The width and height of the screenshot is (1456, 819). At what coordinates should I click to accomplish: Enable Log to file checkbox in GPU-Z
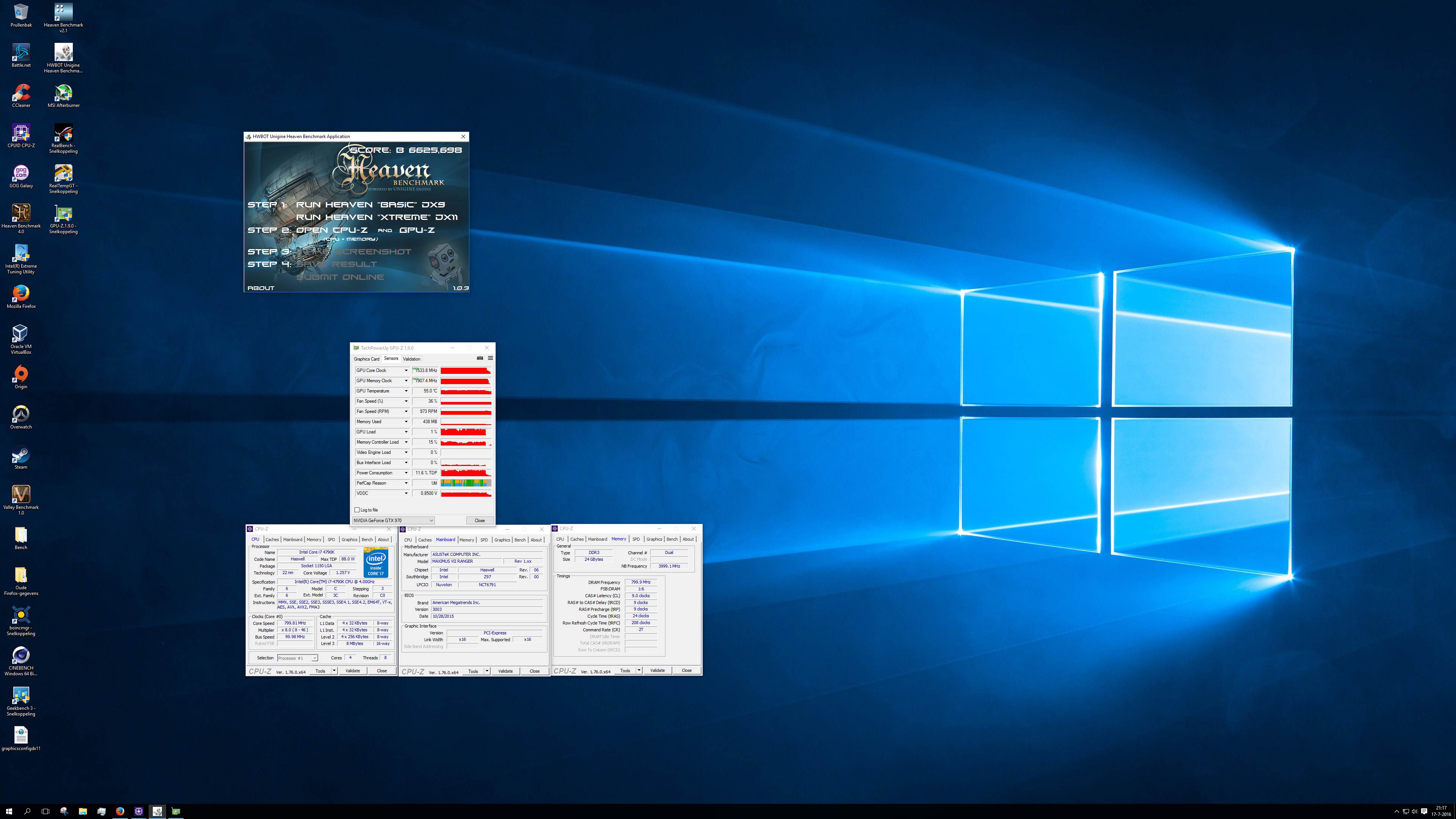coord(357,510)
